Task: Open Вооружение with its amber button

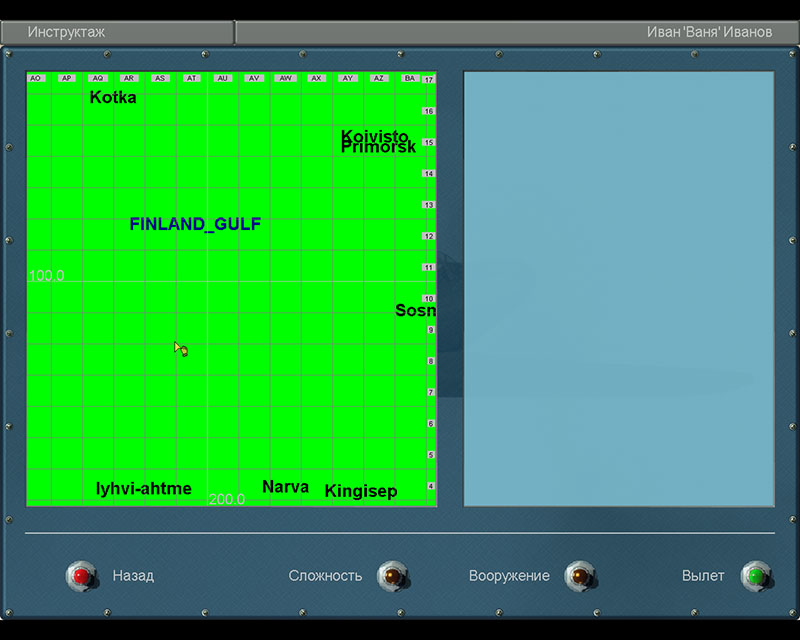Action: pyautogui.click(x=580, y=576)
